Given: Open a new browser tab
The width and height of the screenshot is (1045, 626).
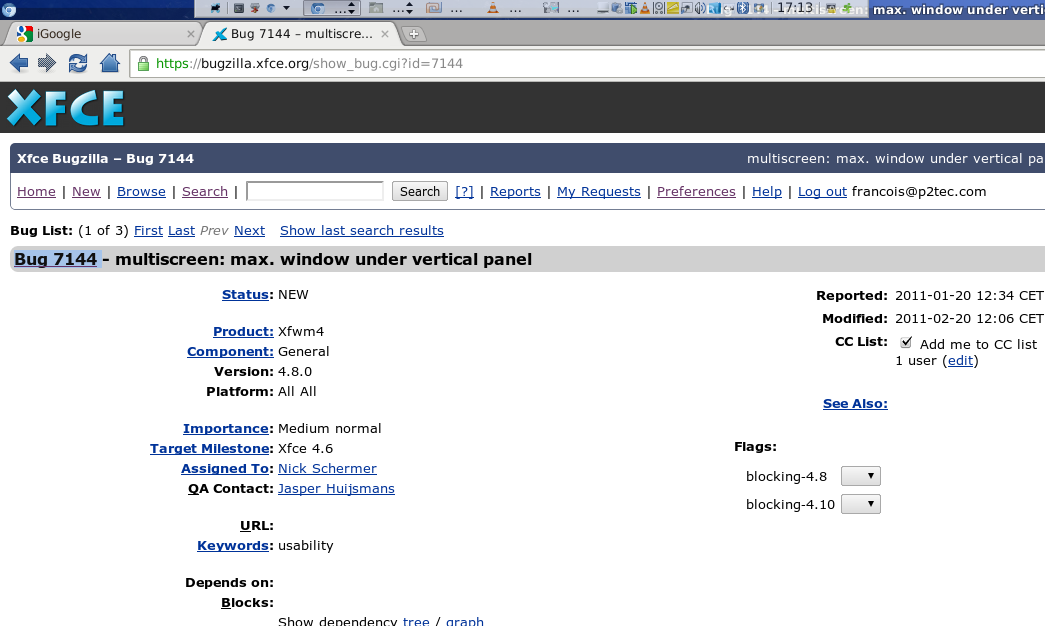Looking at the screenshot, I should click(x=413, y=34).
